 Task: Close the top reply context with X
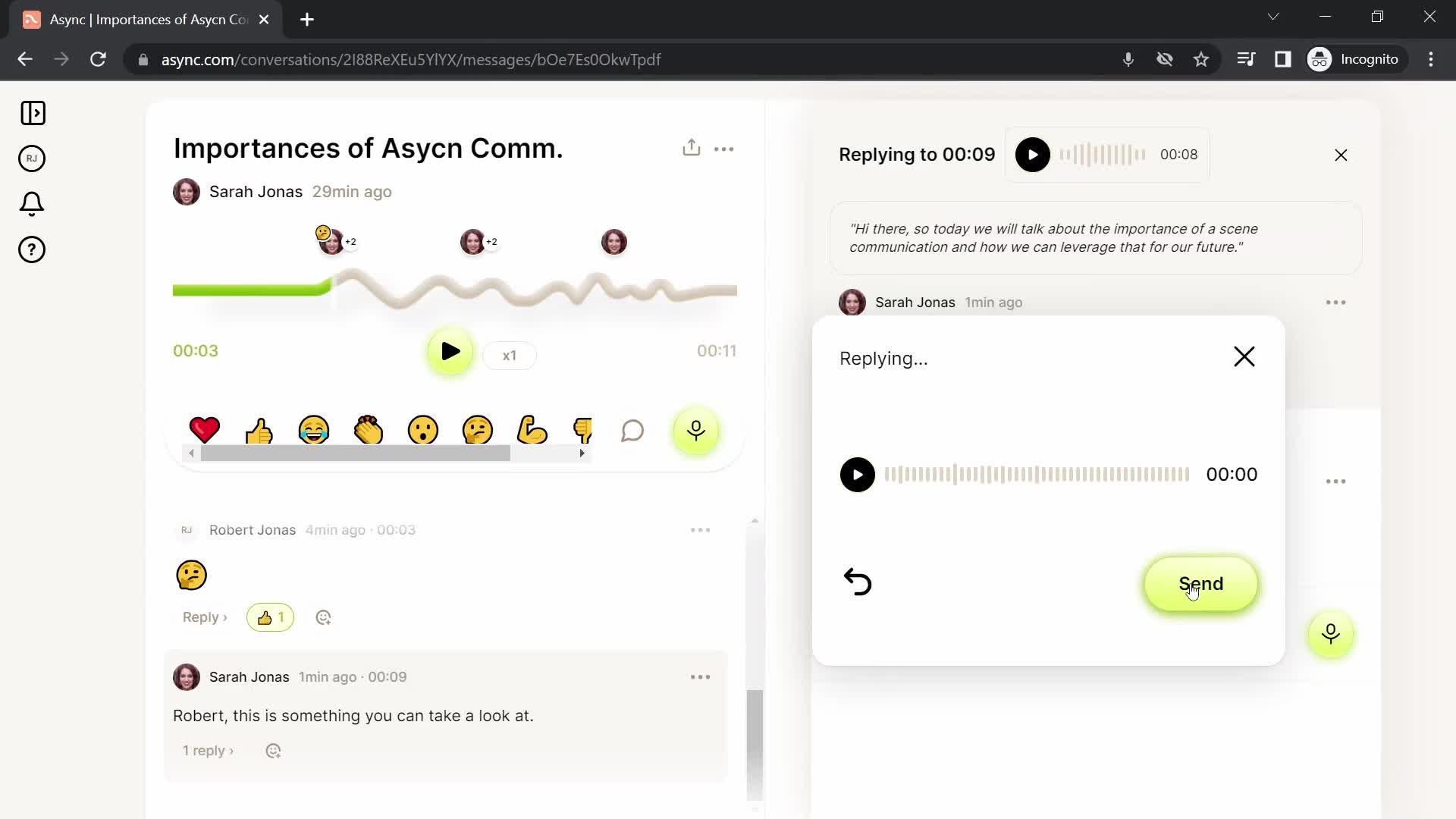[x=1341, y=155]
